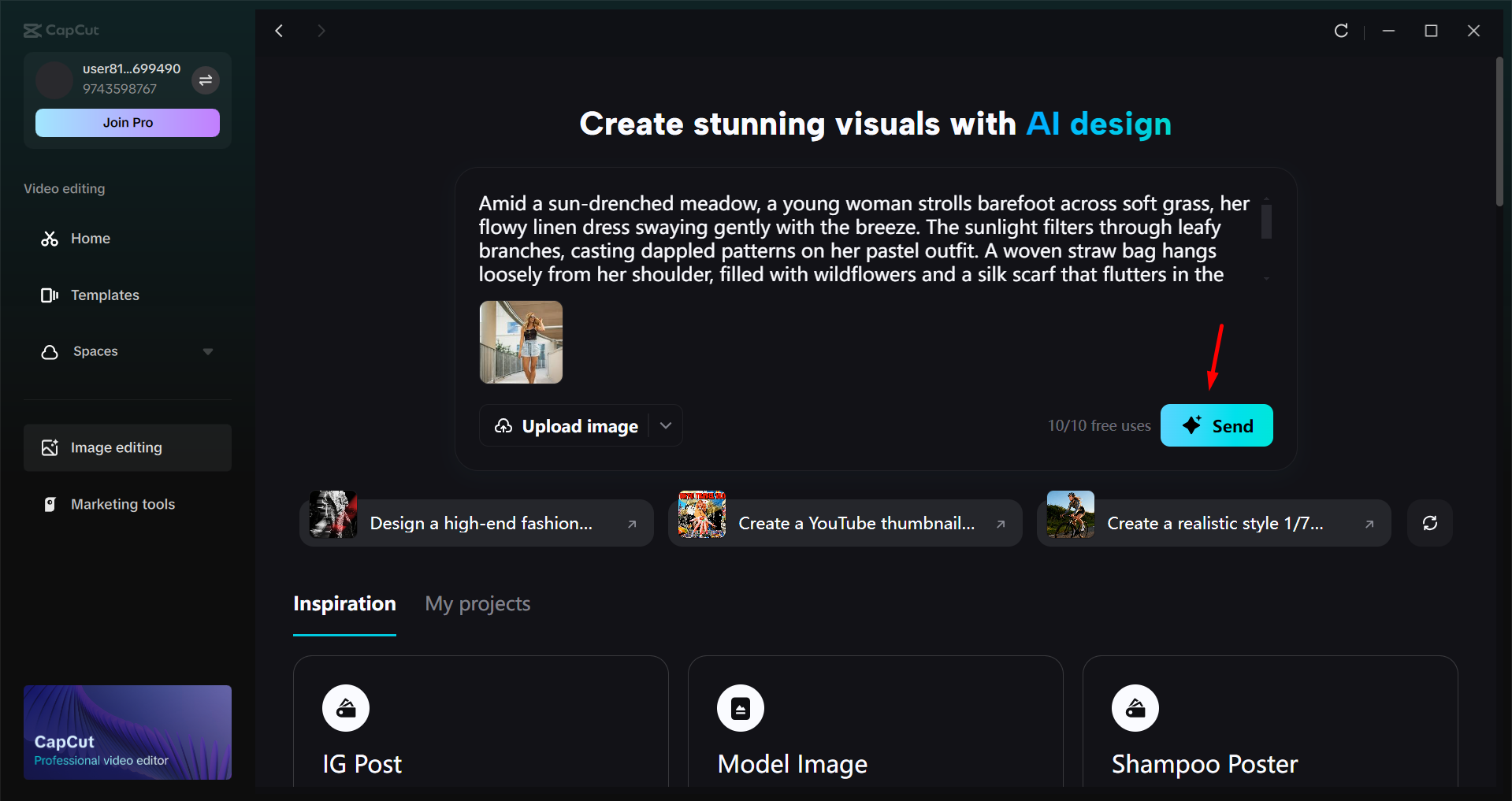Image resolution: width=1512 pixels, height=801 pixels.
Task: Refresh the prompt suggestions
Action: tap(1429, 522)
